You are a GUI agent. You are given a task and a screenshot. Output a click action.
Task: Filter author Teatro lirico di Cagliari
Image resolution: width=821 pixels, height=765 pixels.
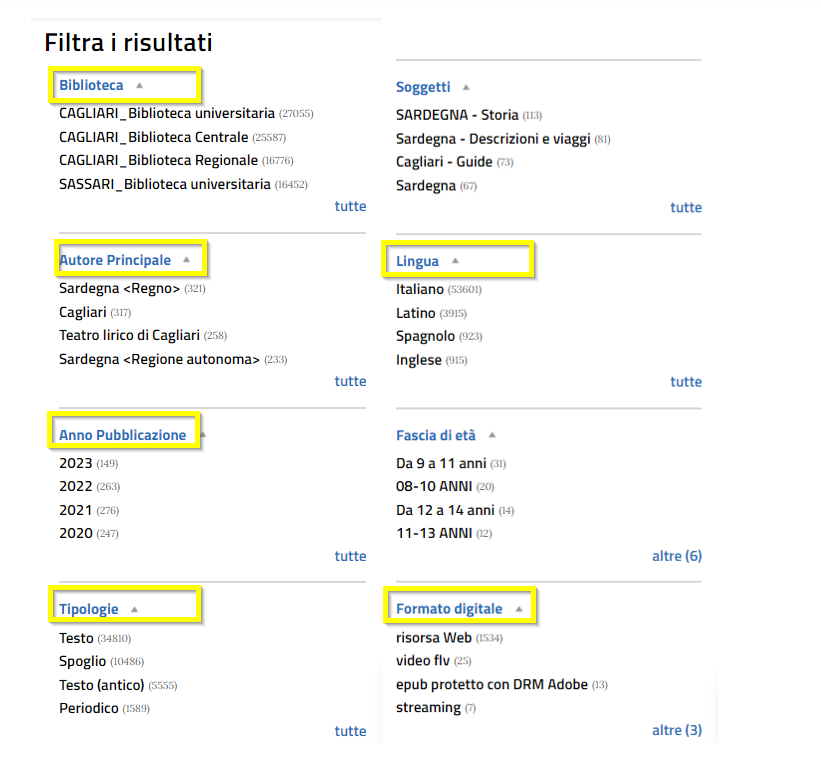pos(129,336)
